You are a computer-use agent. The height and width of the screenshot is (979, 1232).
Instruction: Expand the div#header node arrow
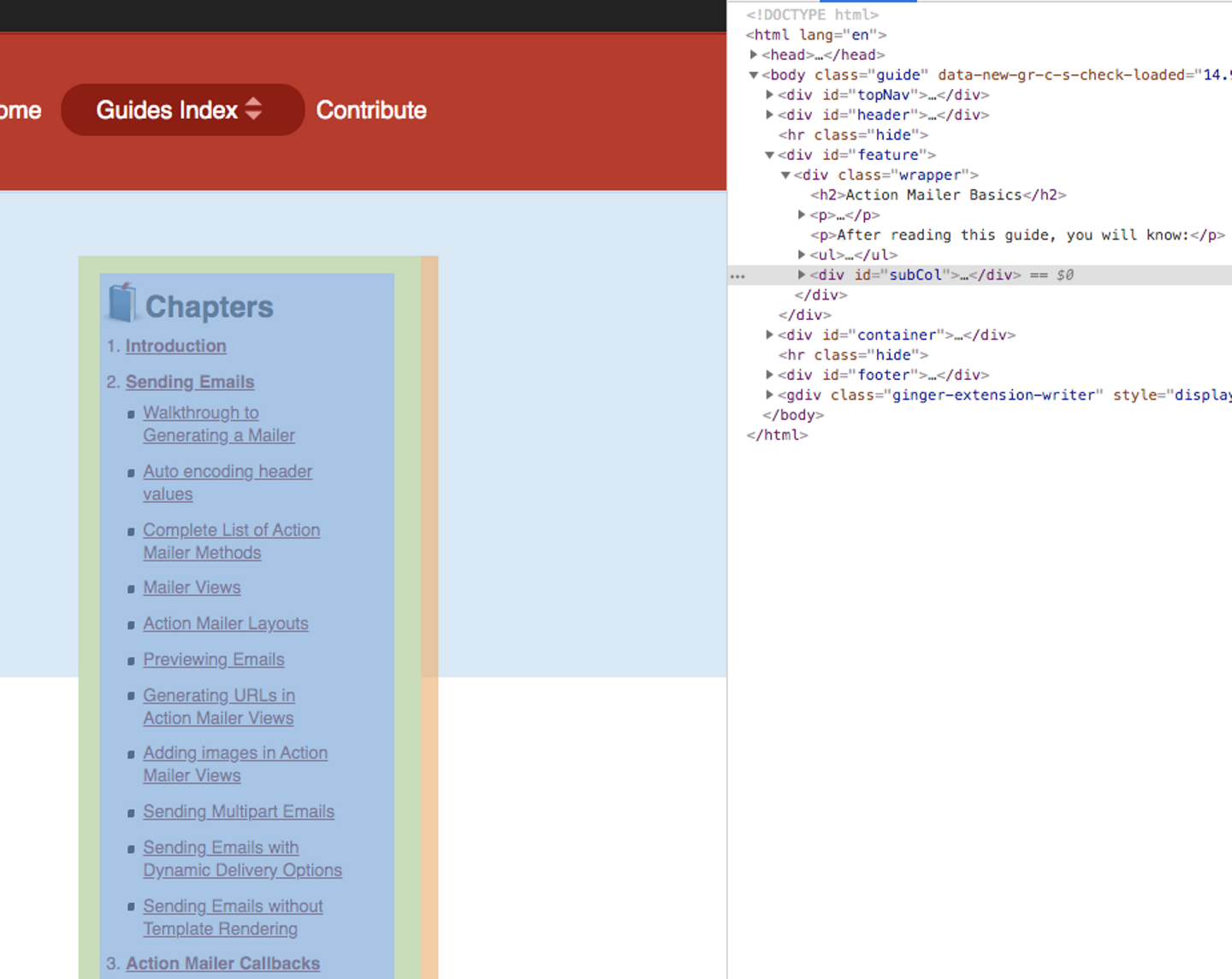tap(770, 115)
